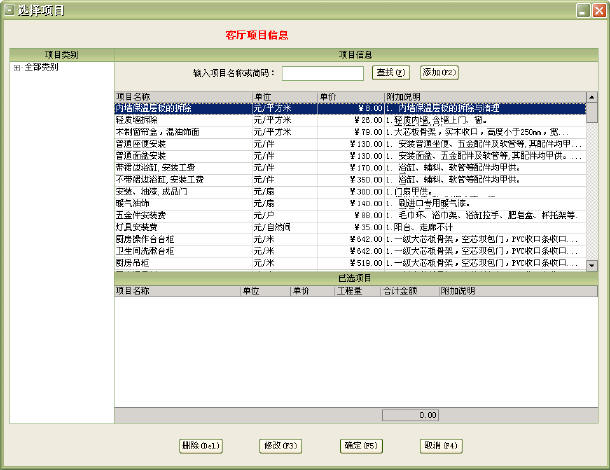This screenshot has height=470, width=610.
Task: Expand the 全部类别 tree node
Action: tap(16, 68)
